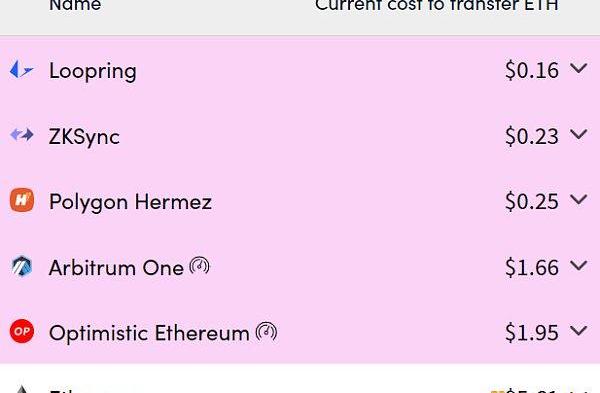Expand the Arbitrum One row chevron
Screen dimensions: 600x393
(x=578, y=265)
